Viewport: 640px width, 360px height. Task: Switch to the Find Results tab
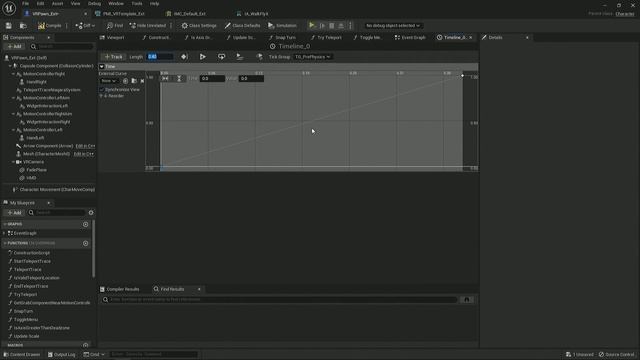click(172, 289)
